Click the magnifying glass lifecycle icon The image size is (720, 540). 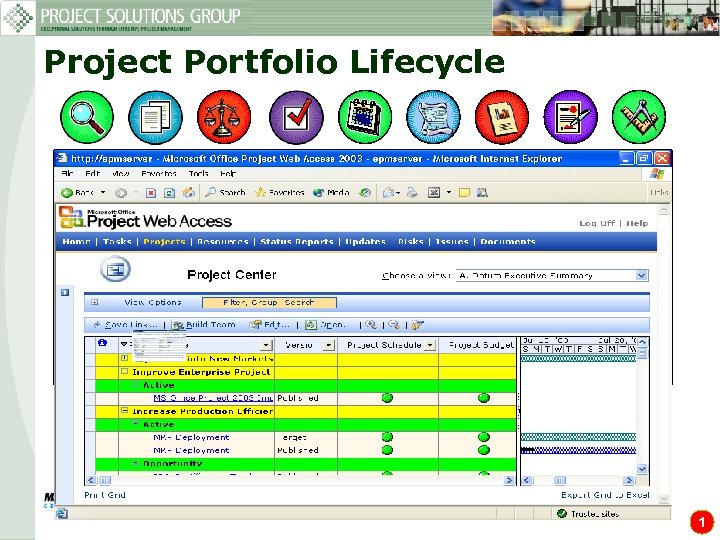pyautogui.click(x=87, y=117)
